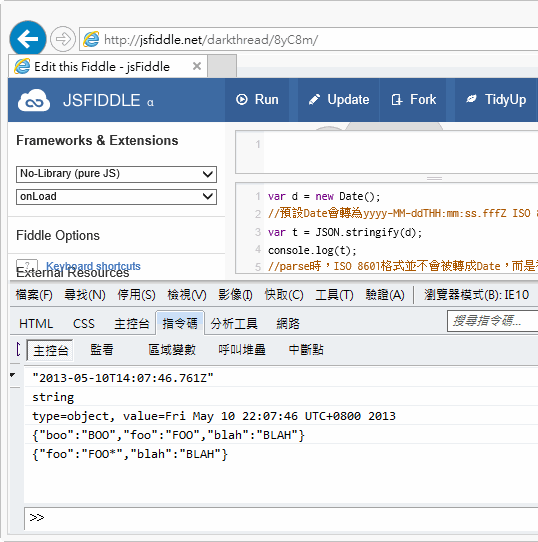
Task: Expand the Fiddle Options section
Action: [58, 235]
